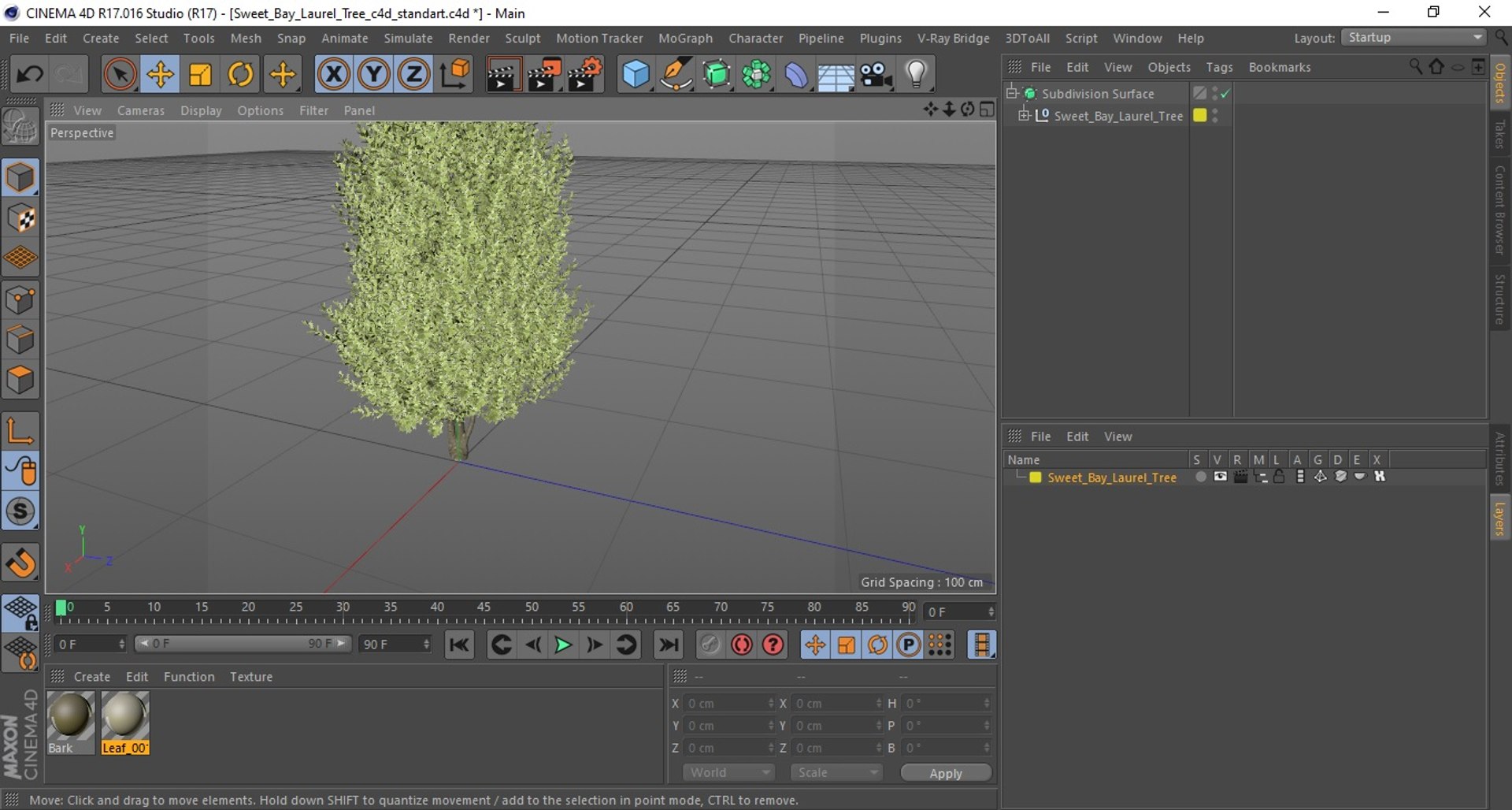This screenshot has height=810, width=1512.
Task: Open the Layout Startup dropdown
Action: pos(1414,38)
